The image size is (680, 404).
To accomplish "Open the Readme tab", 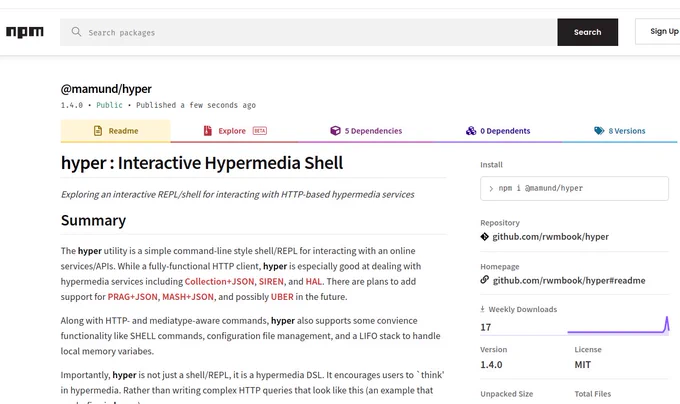I will [116, 130].
